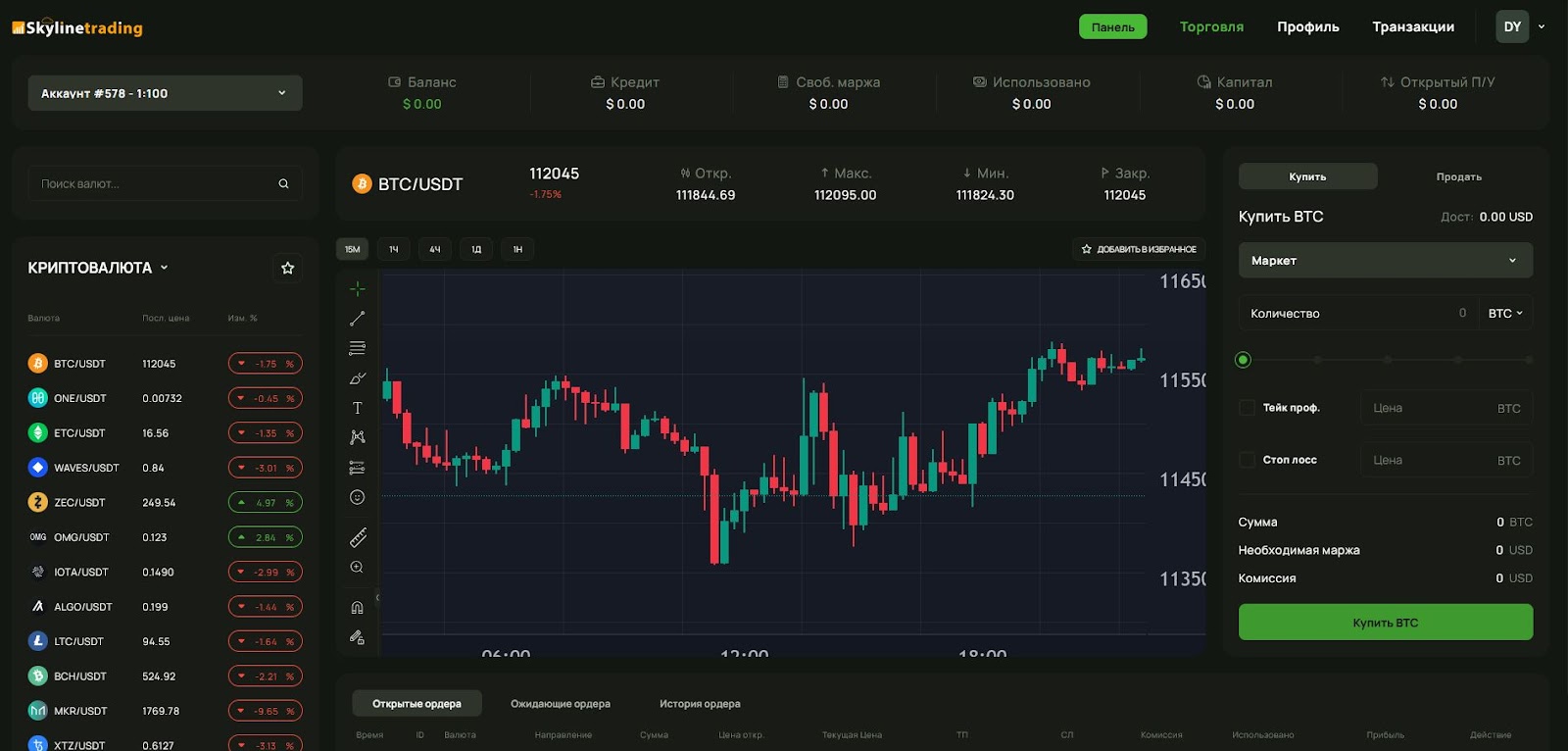Viewport: 1568px width, 751px height.
Task: Click the search magnifier icon
Action: [x=283, y=183]
